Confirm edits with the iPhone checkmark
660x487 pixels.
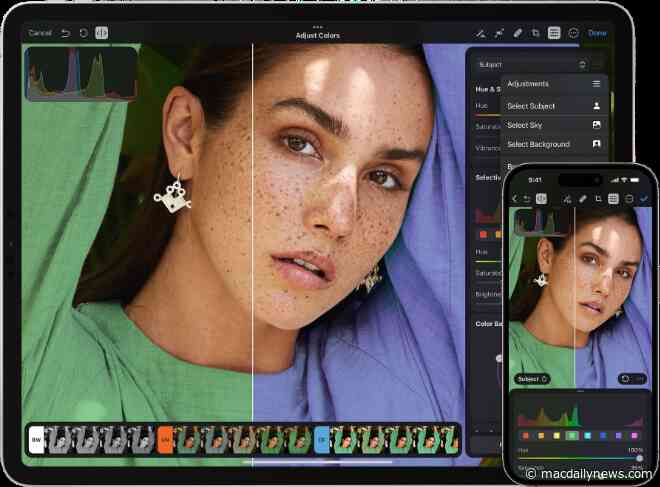[x=644, y=199]
